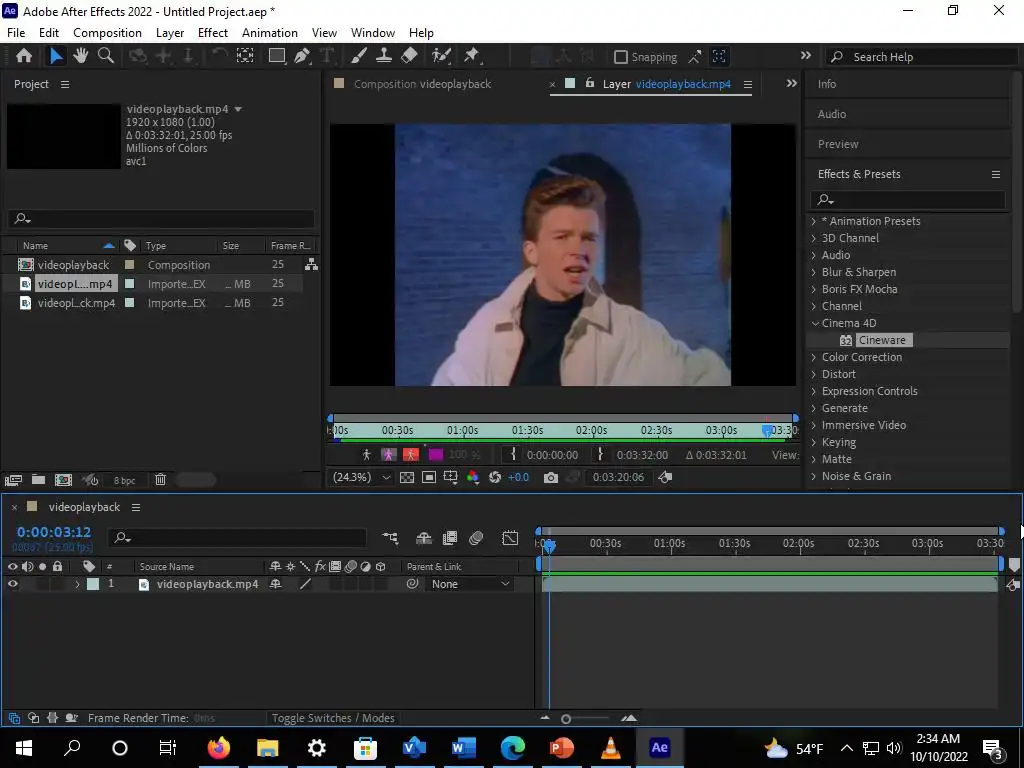
Task: Select the Rectangle shape tool
Action: [277, 56]
